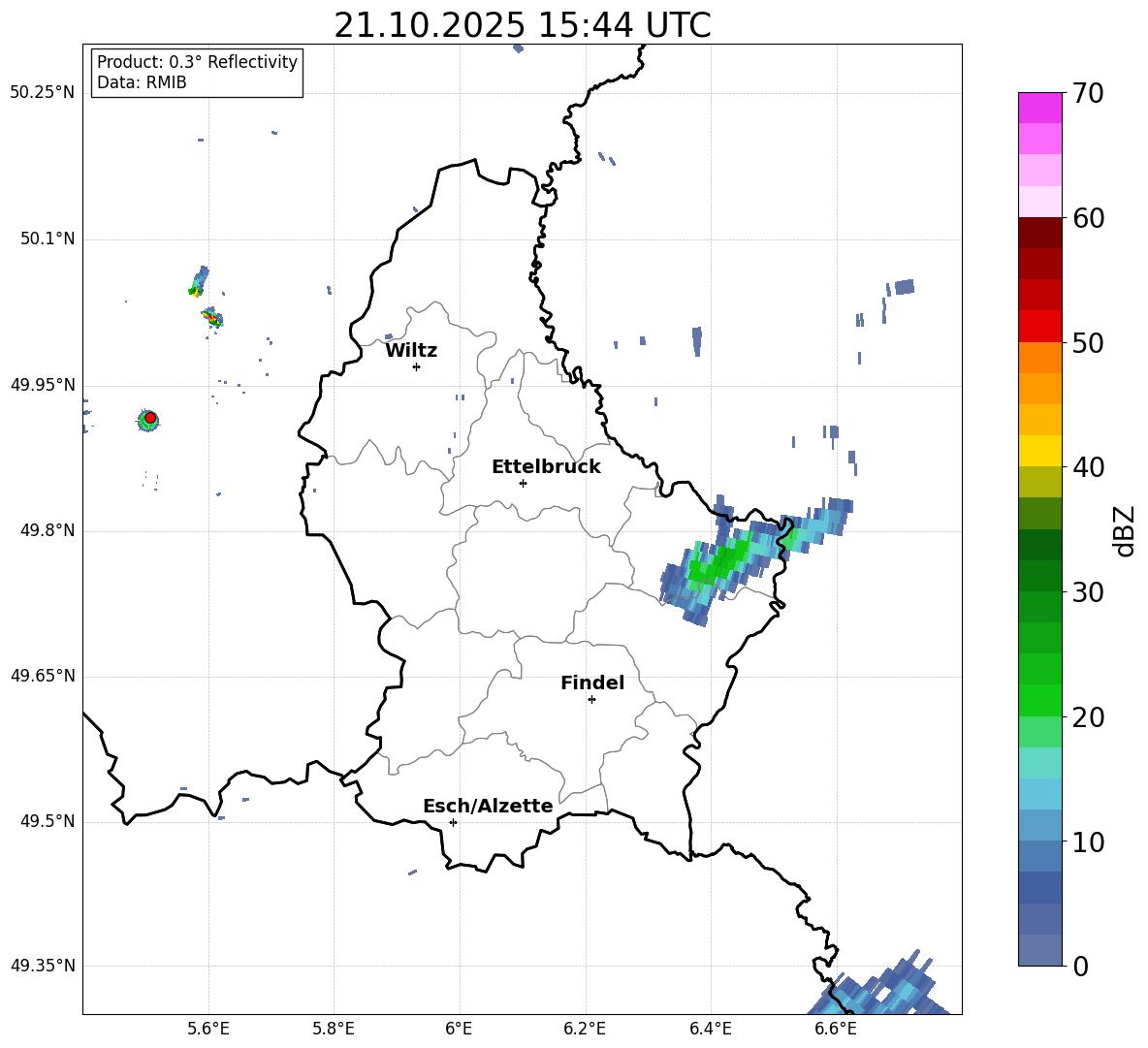Click the Wiltz cross marker
The width and height of the screenshot is (1148, 1048).
[417, 366]
